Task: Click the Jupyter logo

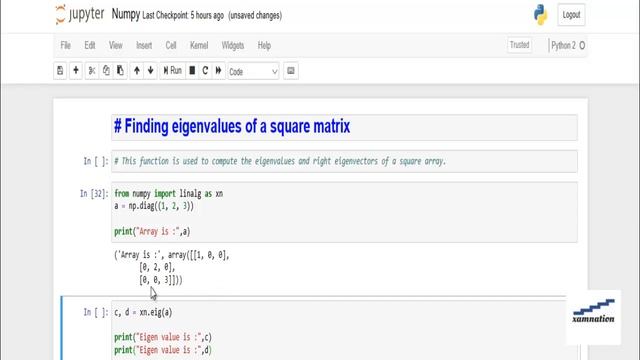Action: [x=80, y=15]
